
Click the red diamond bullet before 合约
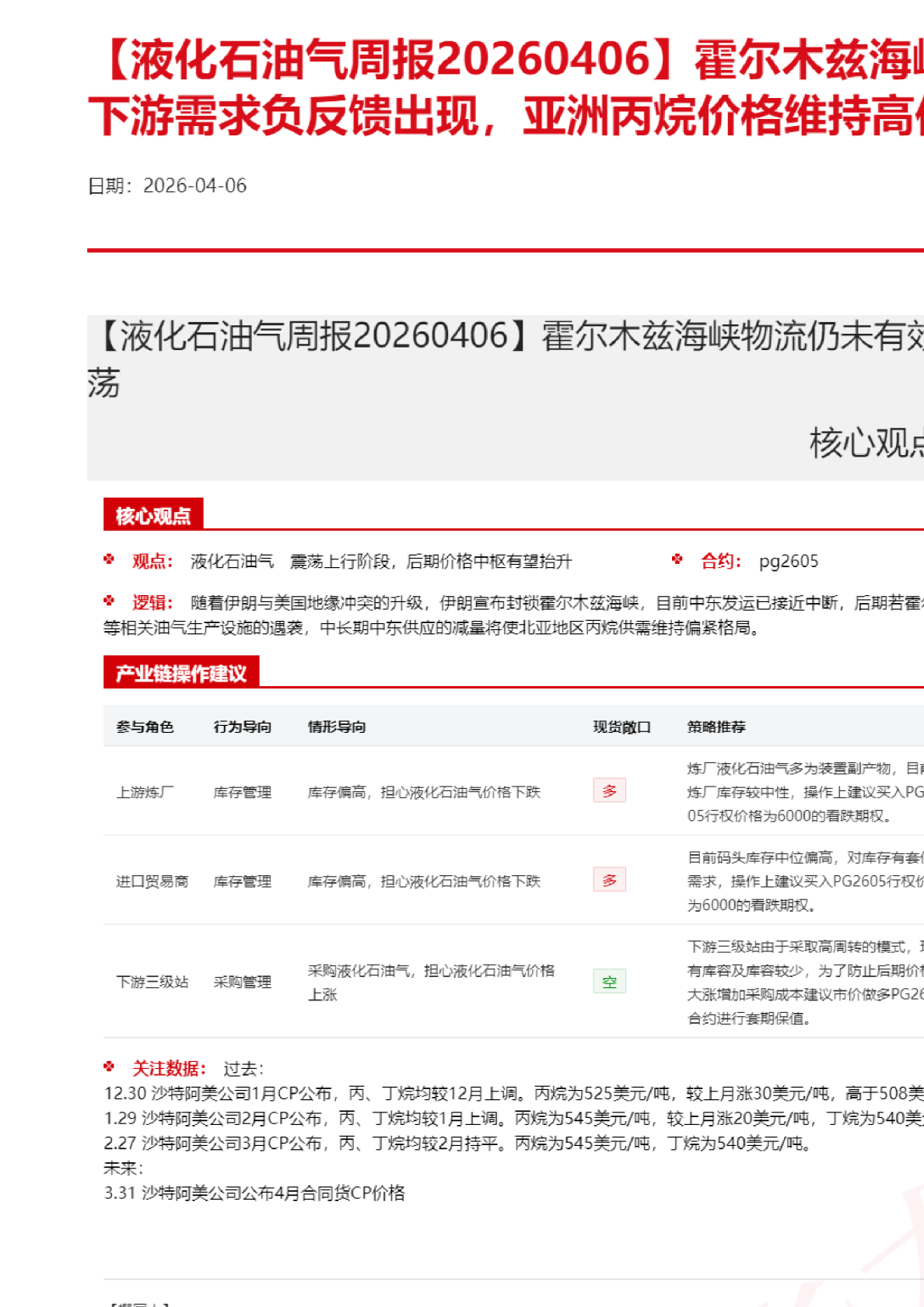coord(677,559)
